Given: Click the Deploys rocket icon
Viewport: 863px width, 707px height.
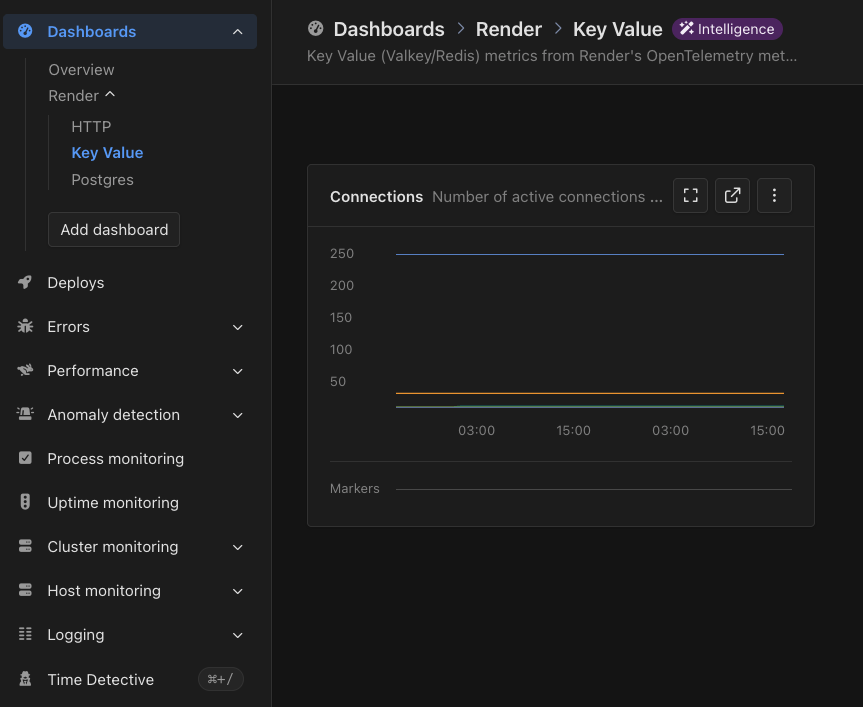Looking at the screenshot, I should [x=25, y=282].
